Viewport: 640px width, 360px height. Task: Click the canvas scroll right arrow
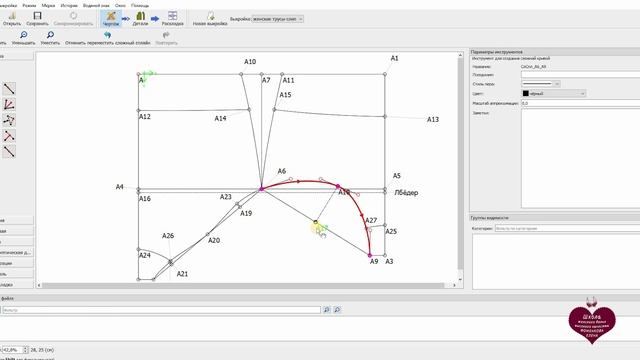point(454,285)
